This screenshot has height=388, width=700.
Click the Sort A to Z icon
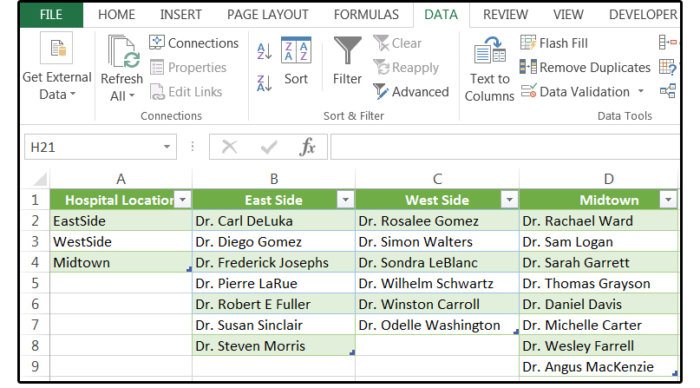pyautogui.click(x=264, y=51)
